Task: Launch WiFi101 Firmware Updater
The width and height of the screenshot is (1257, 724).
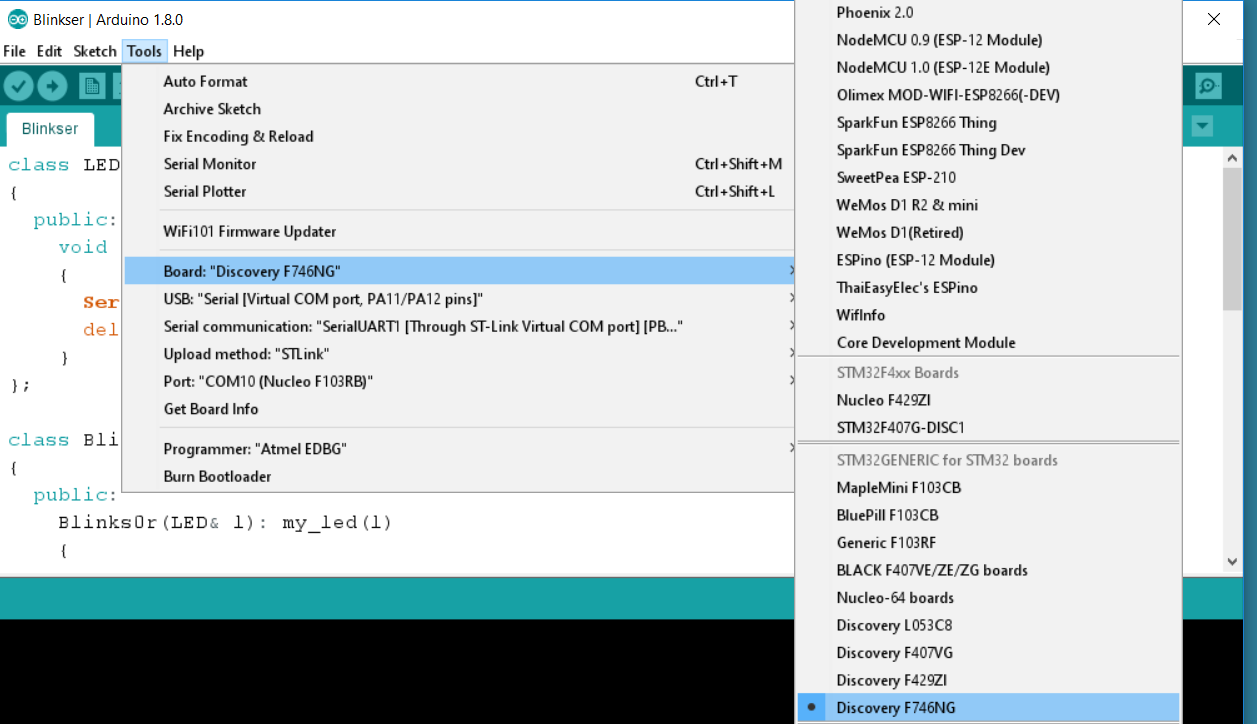Action: pos(459,231)
